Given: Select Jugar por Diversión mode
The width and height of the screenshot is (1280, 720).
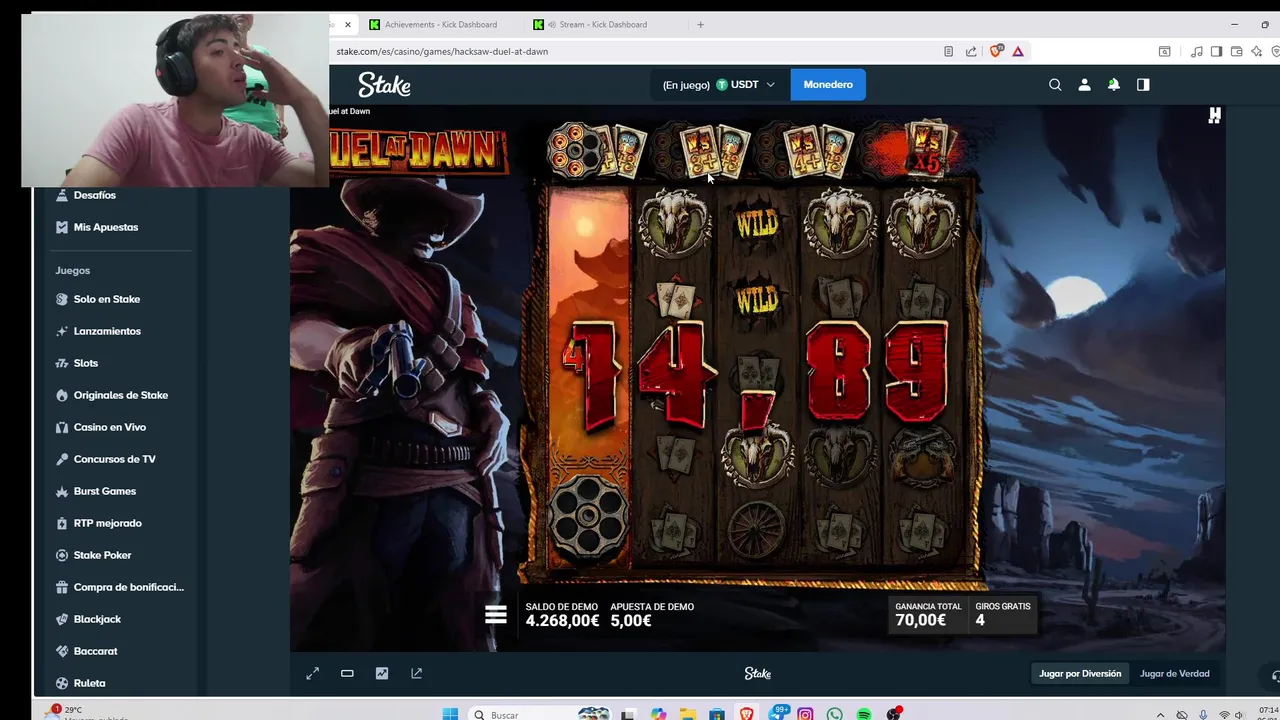Looking at the screenshot, I should tap(1080, 674).
